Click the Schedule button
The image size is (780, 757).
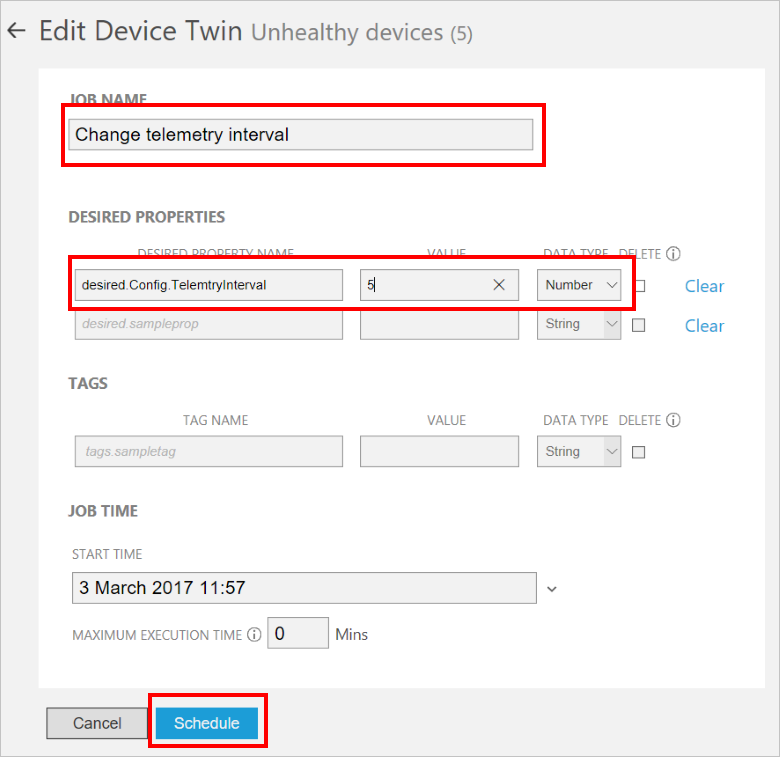[207, 723]
